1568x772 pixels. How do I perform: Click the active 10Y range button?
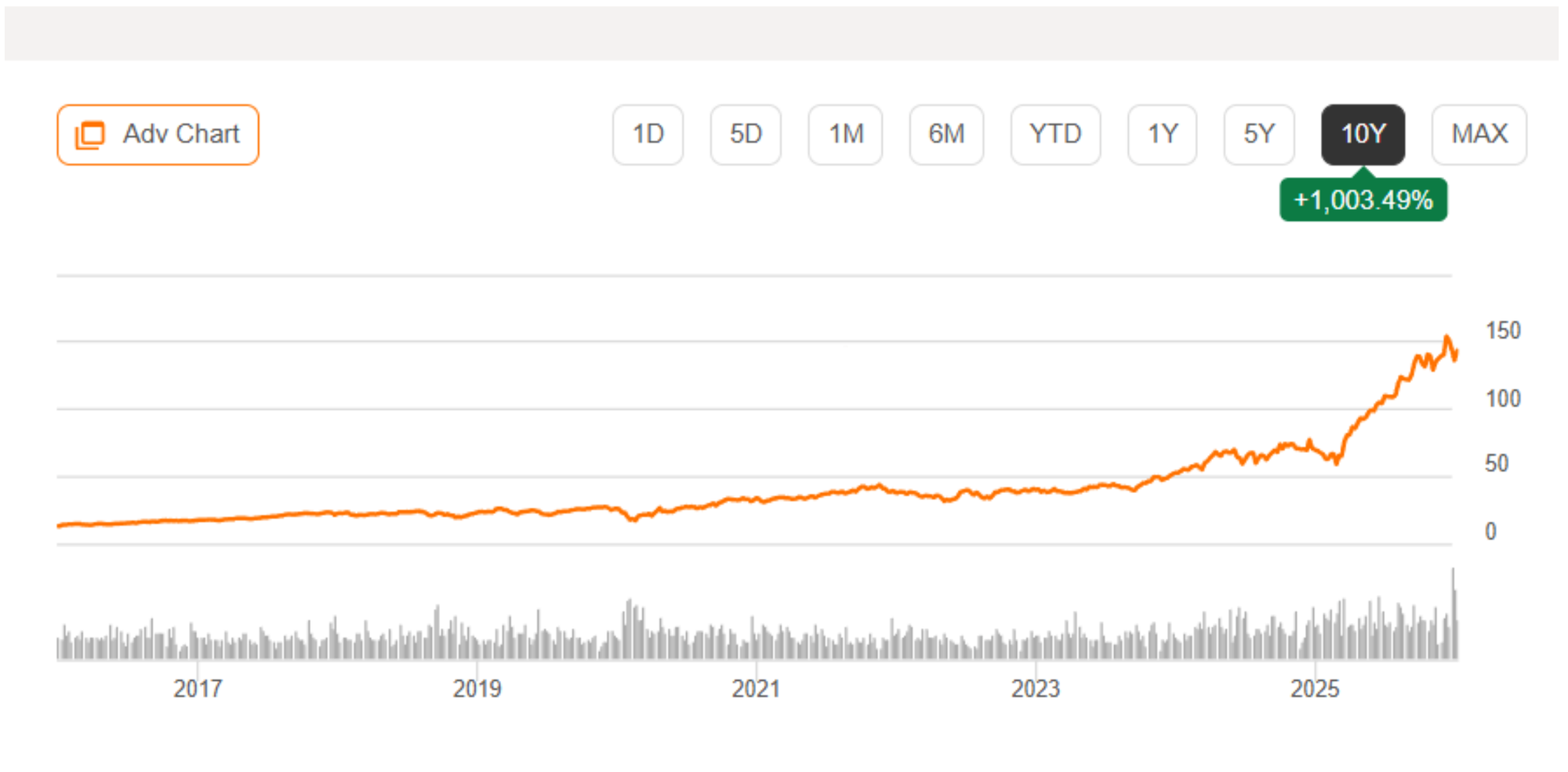click(x=1363, y=134)
